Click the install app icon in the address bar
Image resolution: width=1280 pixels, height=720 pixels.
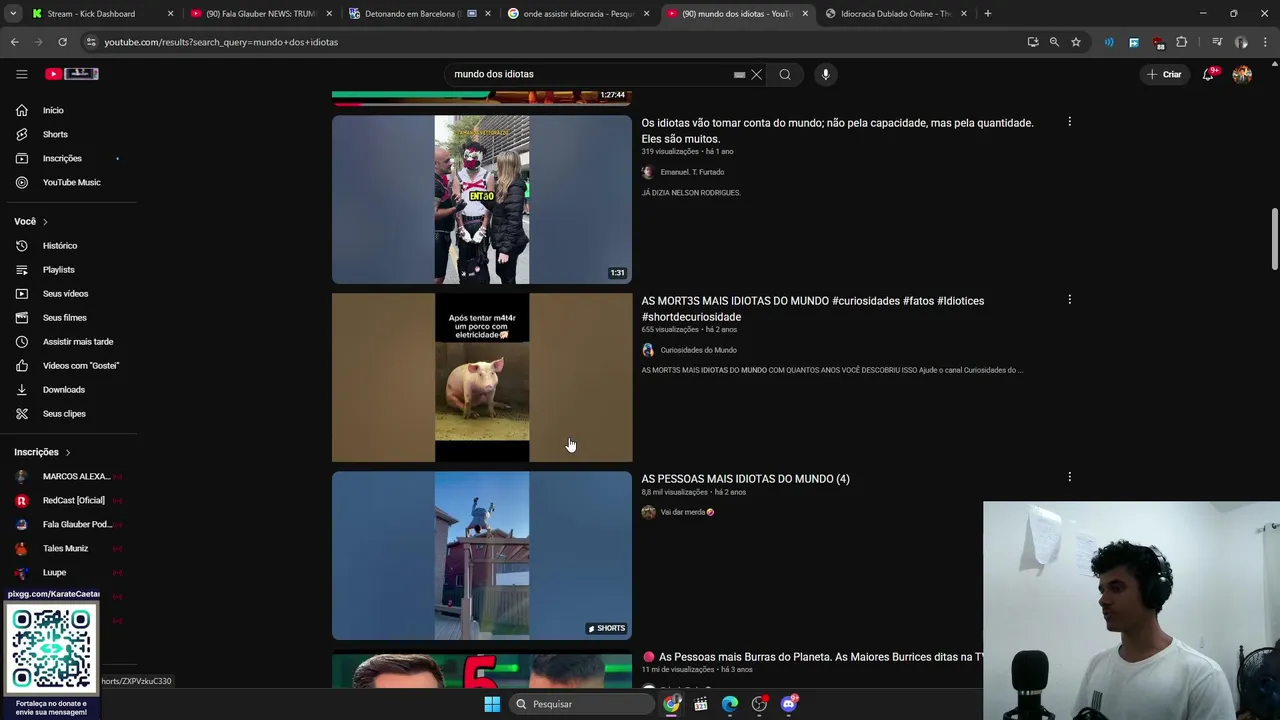1033,42
